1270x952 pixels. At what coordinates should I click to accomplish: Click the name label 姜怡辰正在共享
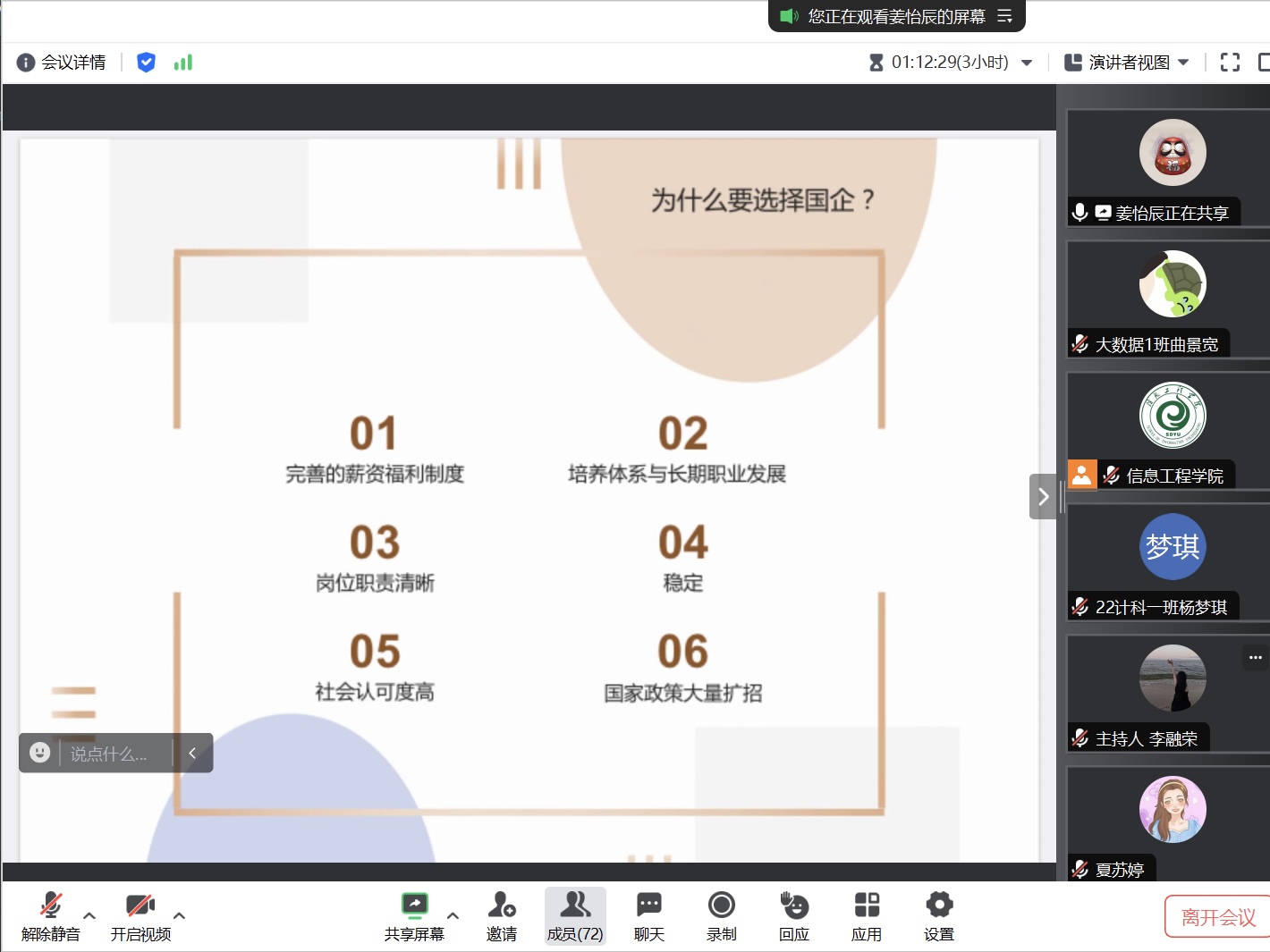[x=1172, y=213]
